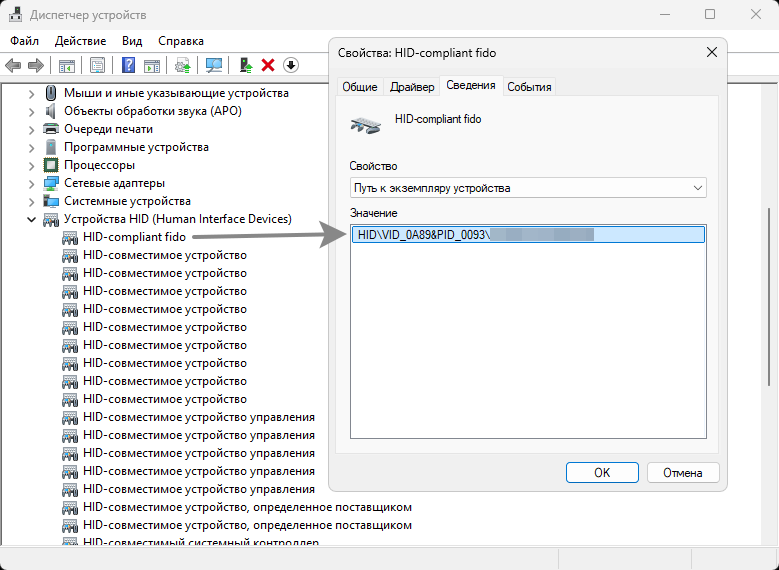Switch to the Драйвер tab
Screen dimensions: 779x570
pos(412,87)
